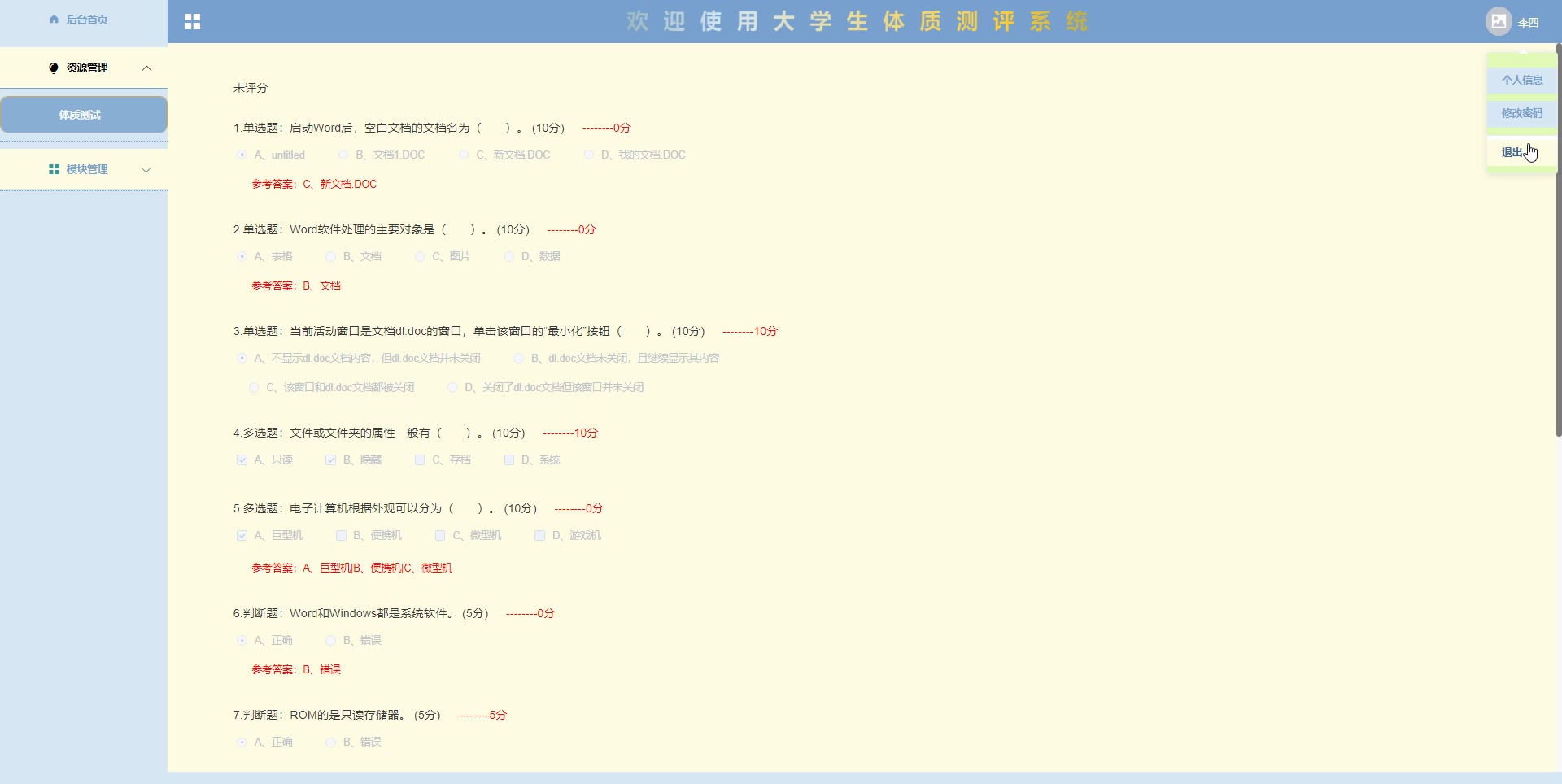
Task: Click the question 5 title text
Action: 386,508
